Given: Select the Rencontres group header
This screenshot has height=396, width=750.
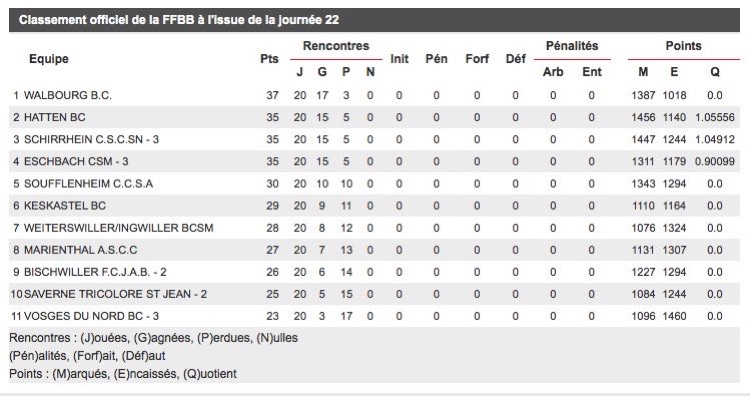Looking at the screenshot, I should pyautogui.click(x=336, y=46).
